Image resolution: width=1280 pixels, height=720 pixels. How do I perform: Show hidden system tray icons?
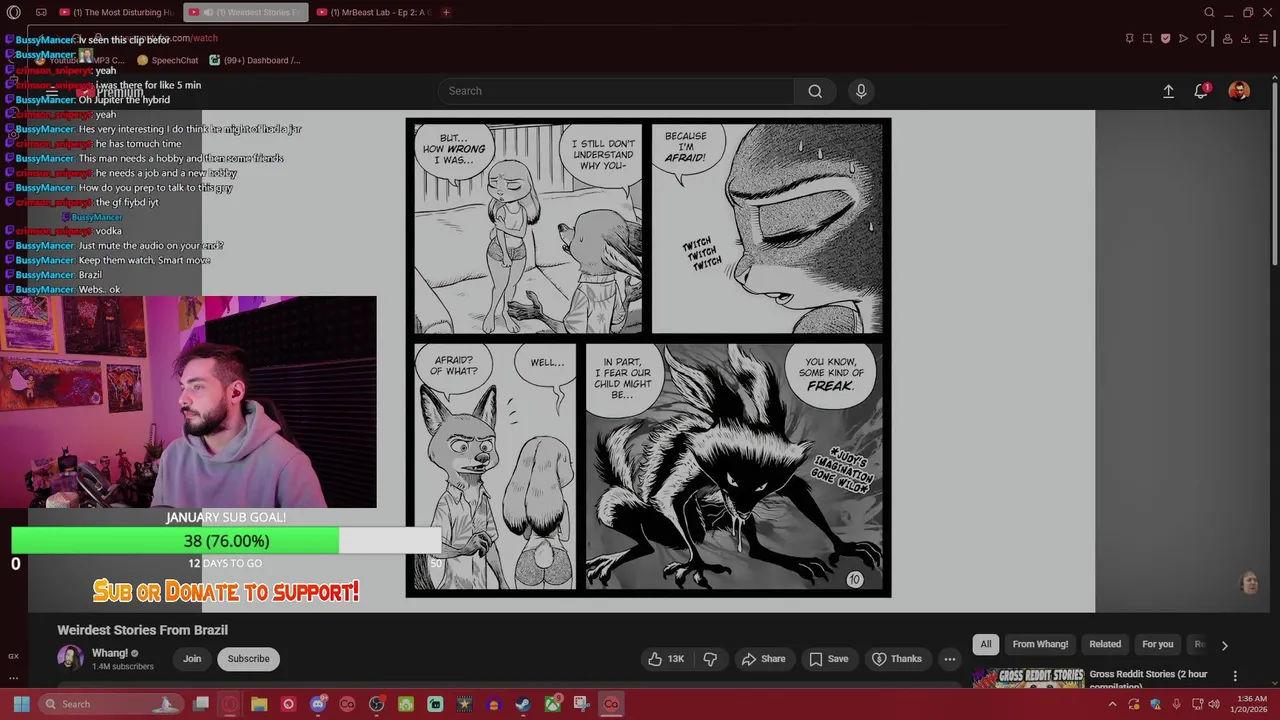1112,704
